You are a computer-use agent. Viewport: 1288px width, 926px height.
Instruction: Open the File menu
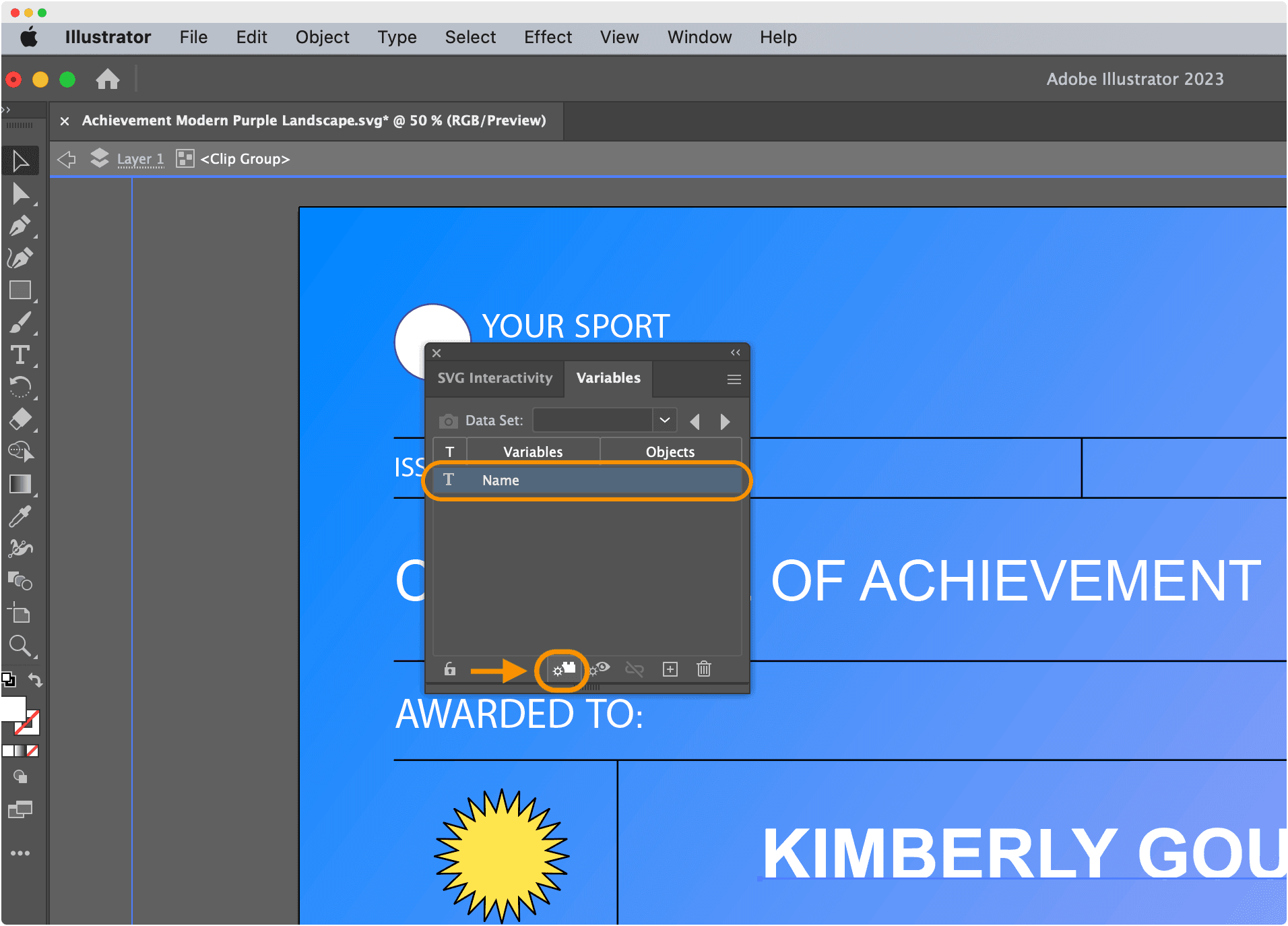[x=193, y=37]
